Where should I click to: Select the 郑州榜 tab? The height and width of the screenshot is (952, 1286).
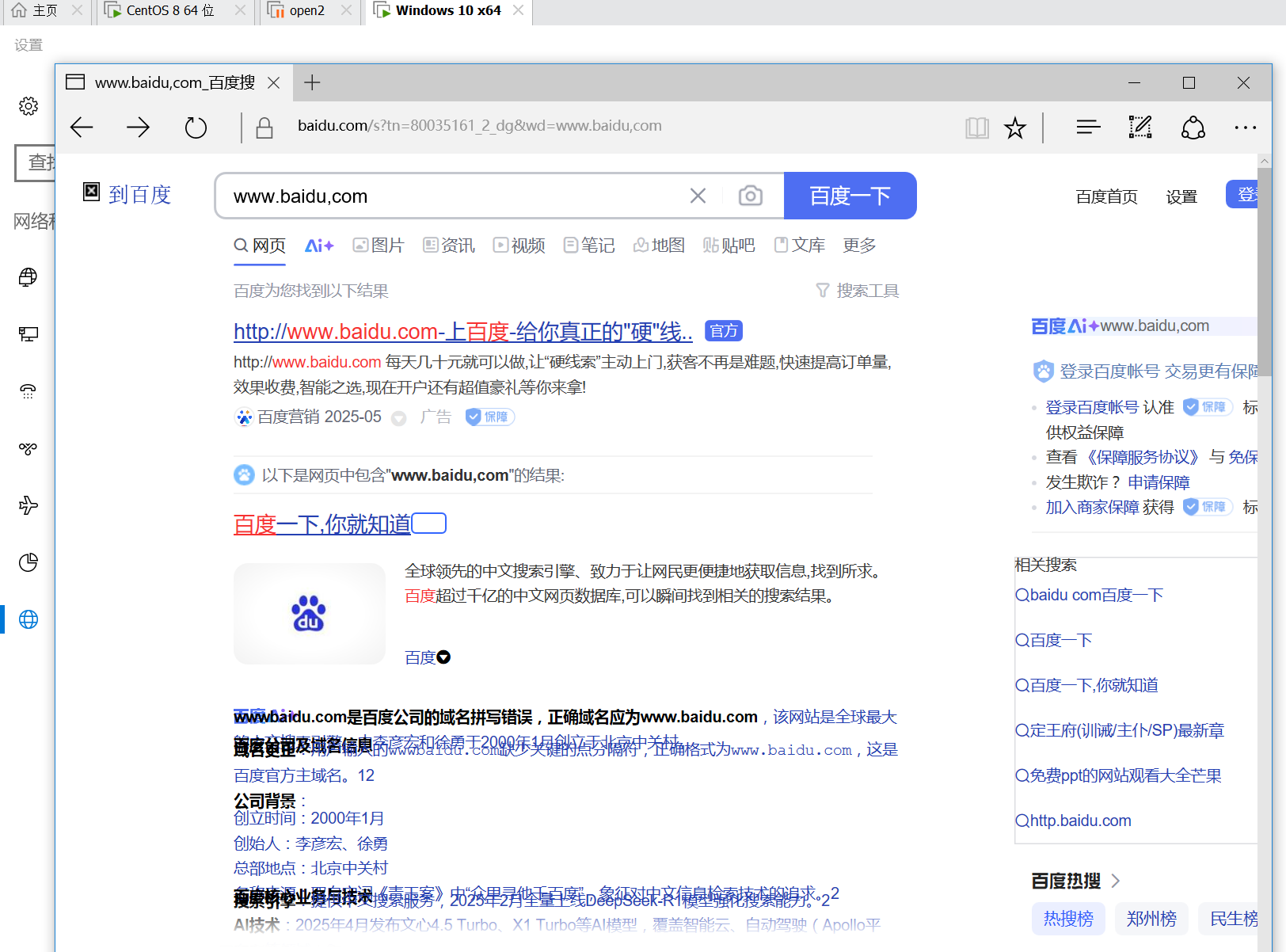[1151, 919]
